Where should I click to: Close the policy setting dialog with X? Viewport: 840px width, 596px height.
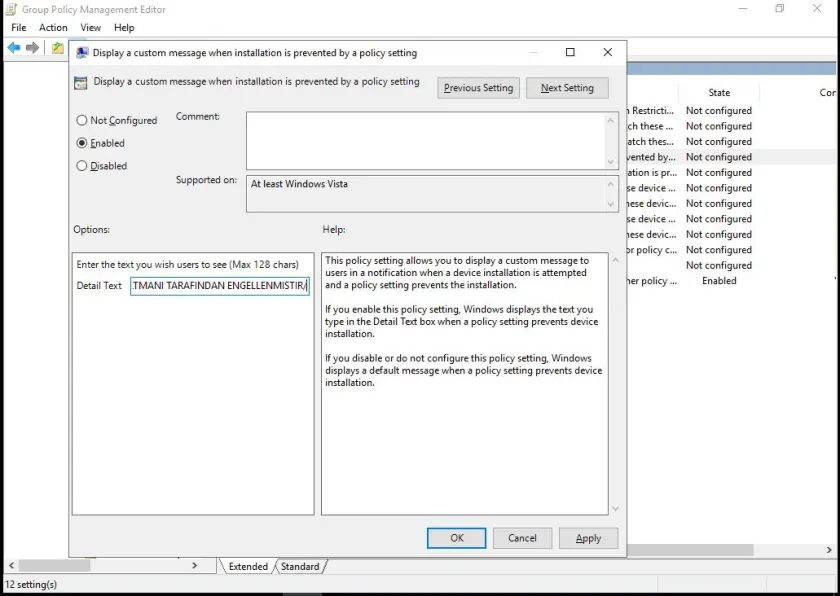tap(607, 52)
